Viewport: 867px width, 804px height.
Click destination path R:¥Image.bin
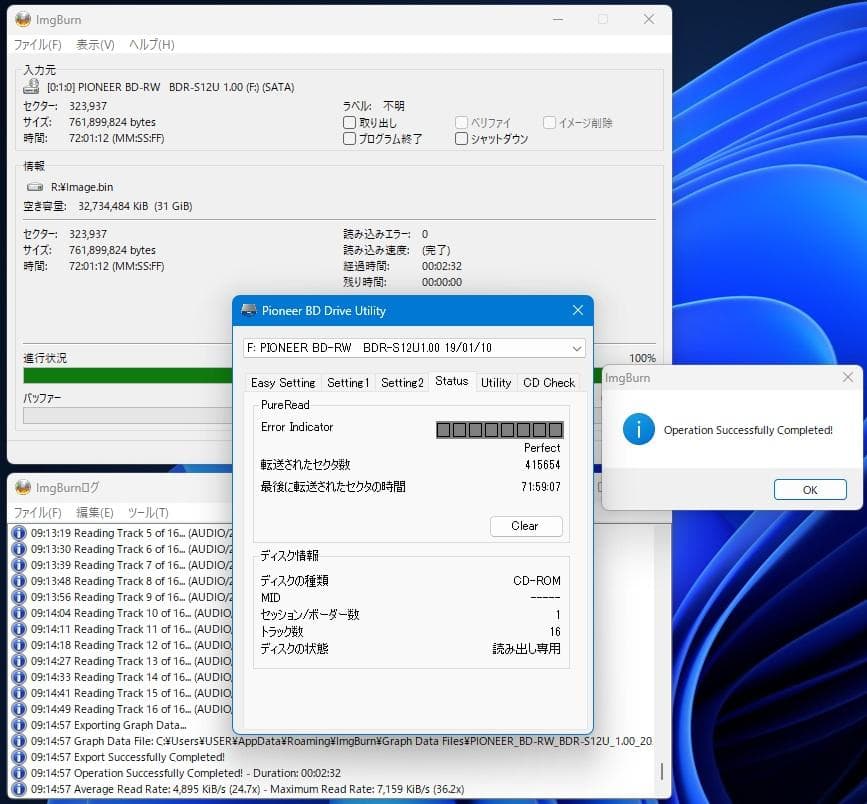click(82, 187)
